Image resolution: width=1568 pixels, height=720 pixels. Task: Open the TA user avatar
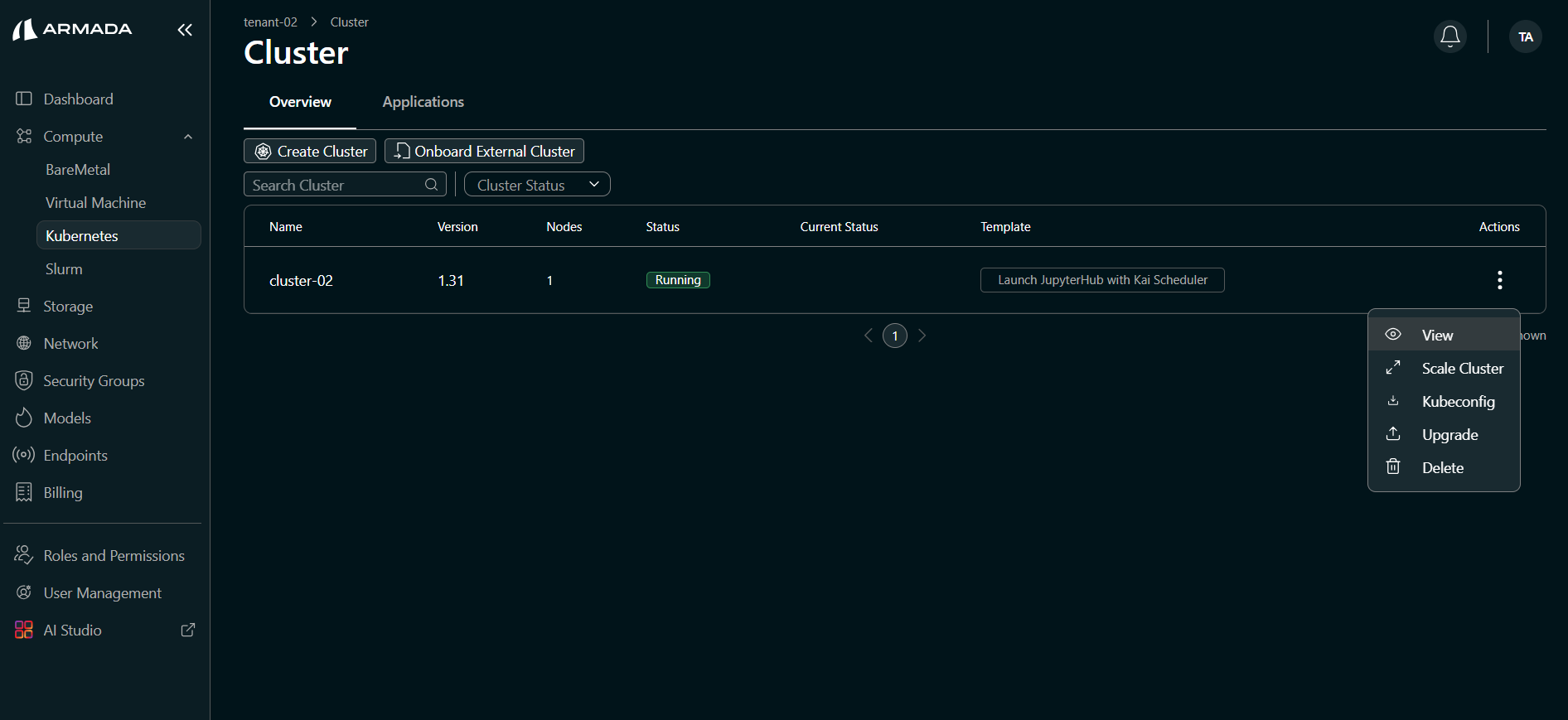pos(1525,36)
